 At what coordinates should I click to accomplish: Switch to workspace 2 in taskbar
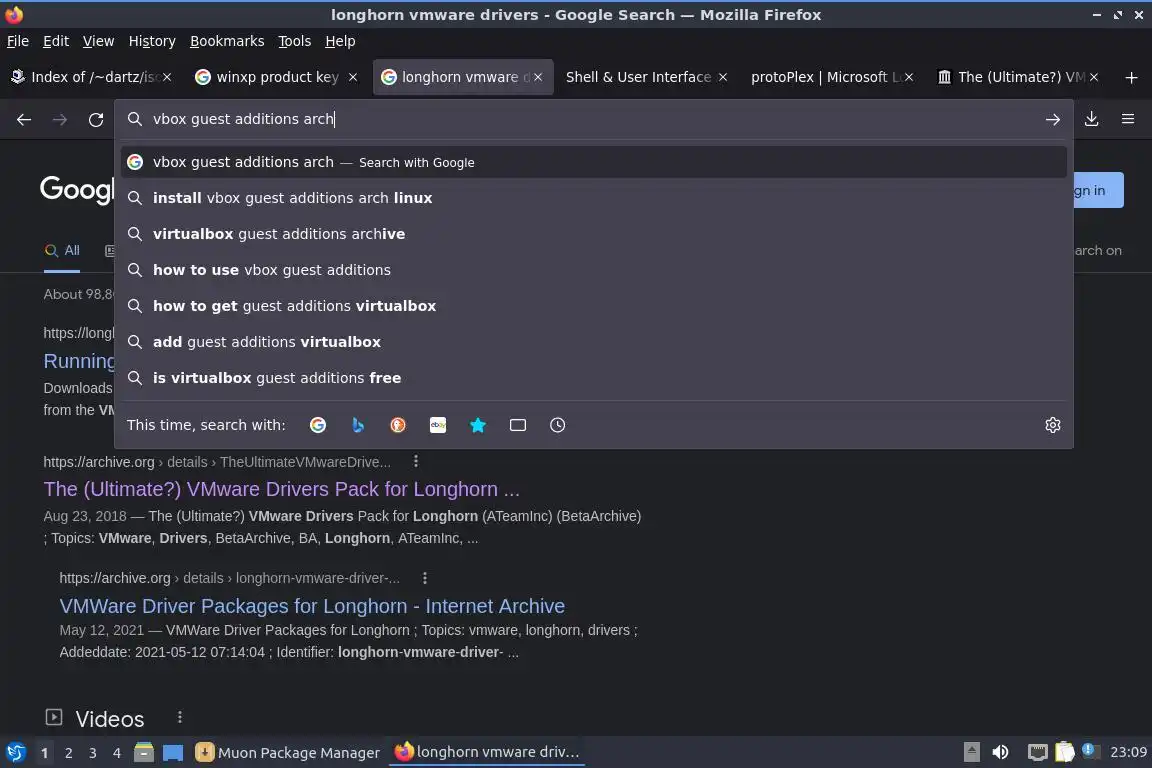click(68, 753)
